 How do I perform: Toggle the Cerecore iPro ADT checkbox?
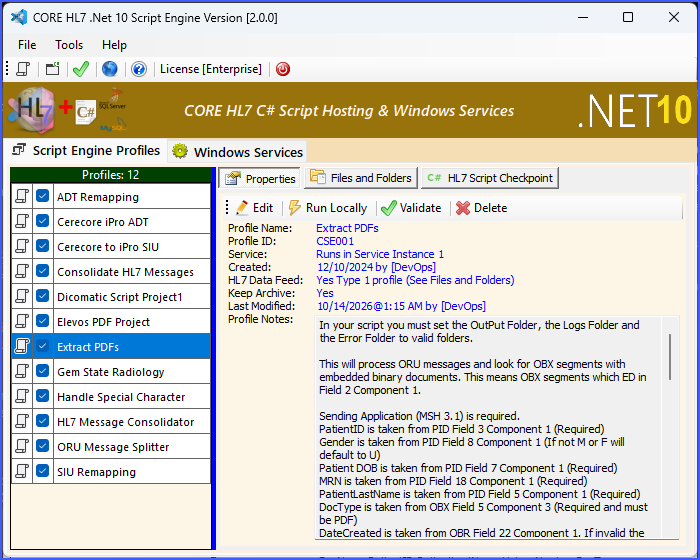[x=43, y=221]
